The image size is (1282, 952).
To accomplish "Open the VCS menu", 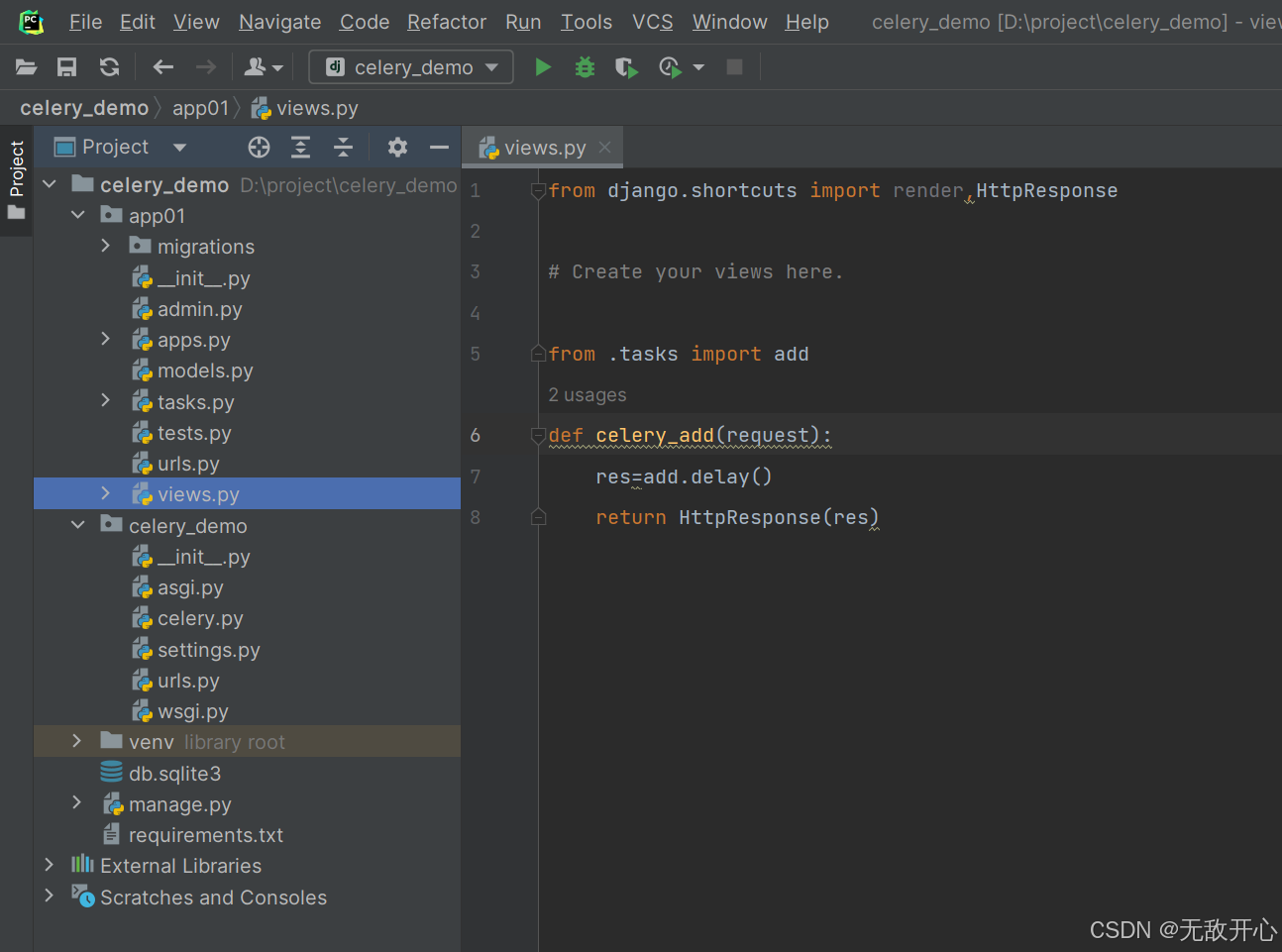I will [652, 22].
